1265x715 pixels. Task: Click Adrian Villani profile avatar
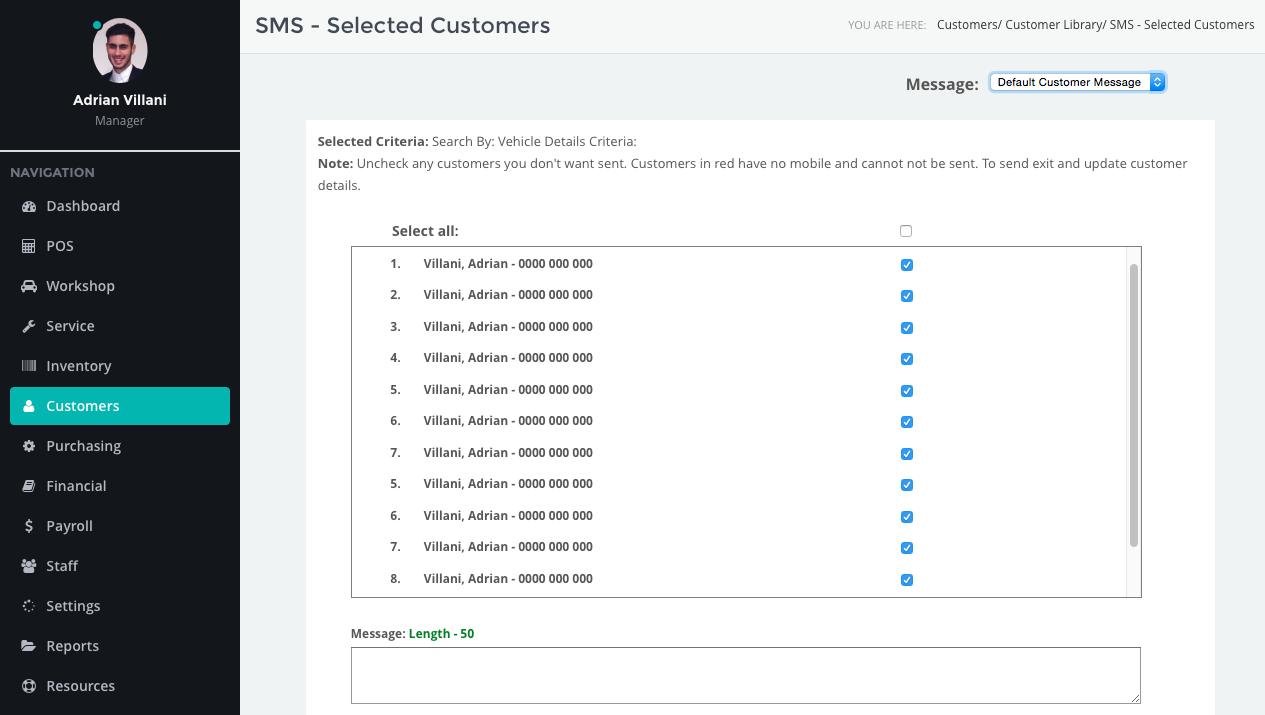click(x=120, y=50)
